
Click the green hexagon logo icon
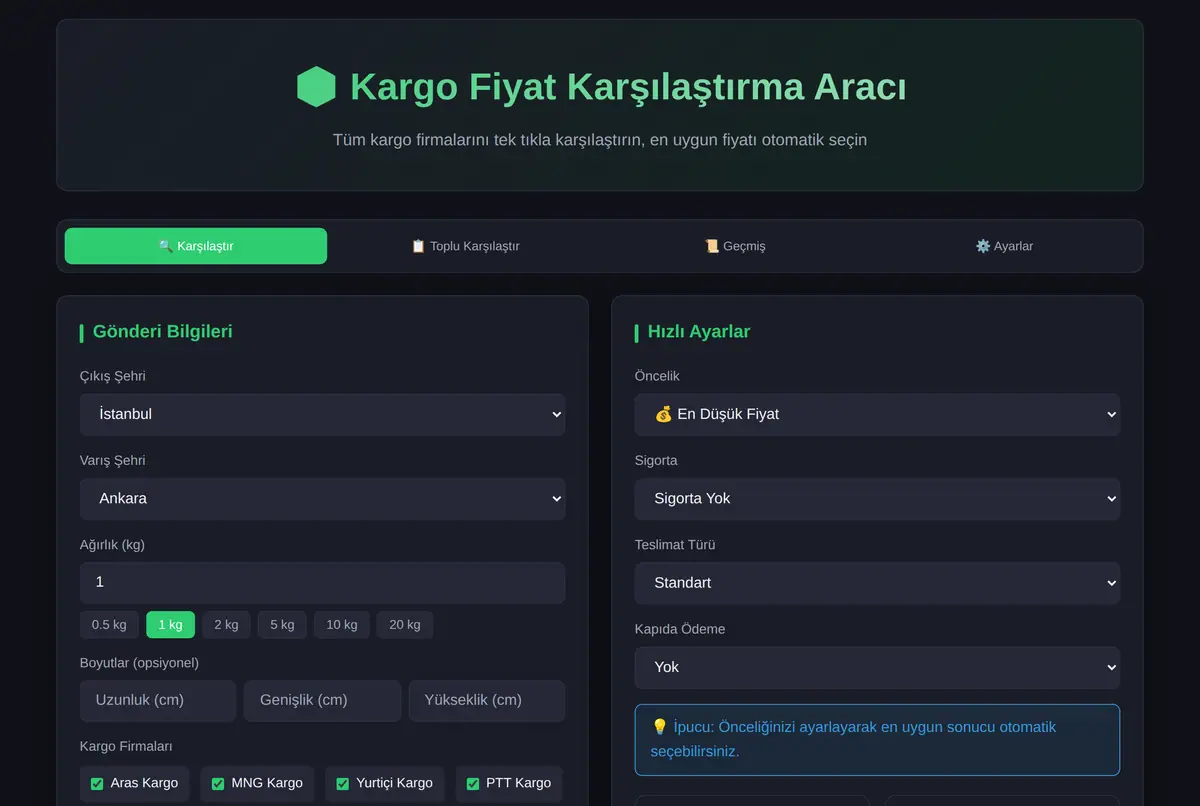click(316, 87)
